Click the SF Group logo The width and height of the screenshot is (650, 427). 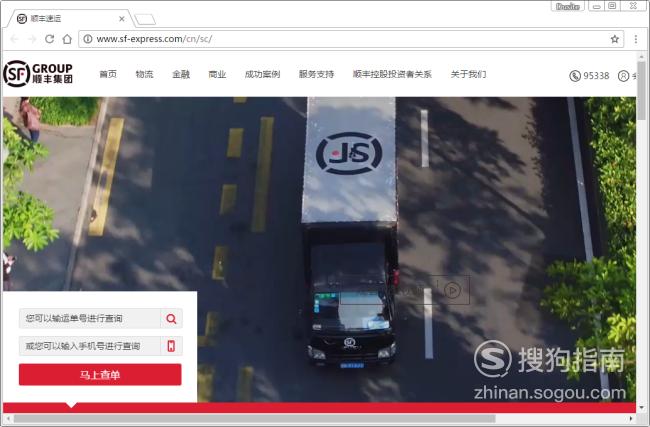(x=38, y=73)
